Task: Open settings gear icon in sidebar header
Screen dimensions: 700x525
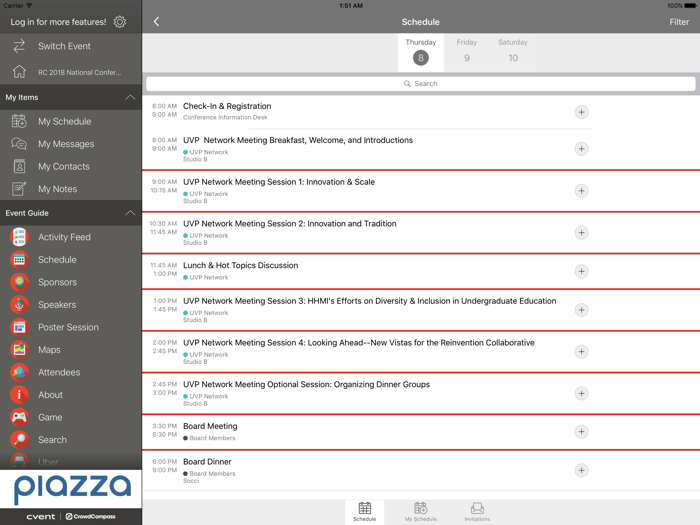Action: click(x=120, y=22)
